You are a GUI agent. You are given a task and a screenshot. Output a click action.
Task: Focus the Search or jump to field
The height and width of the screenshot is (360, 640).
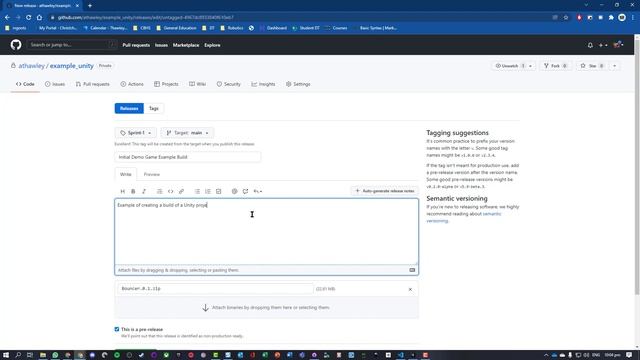72,44
